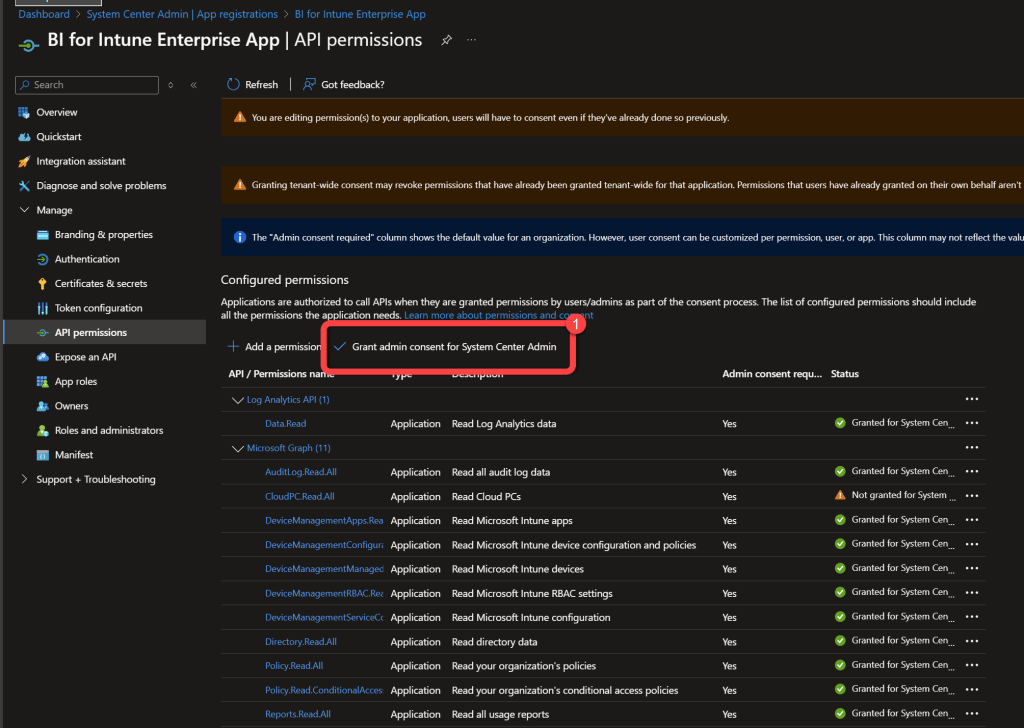
Task: Open Quickstart in the sidebar
Action: tap(59, 136)
